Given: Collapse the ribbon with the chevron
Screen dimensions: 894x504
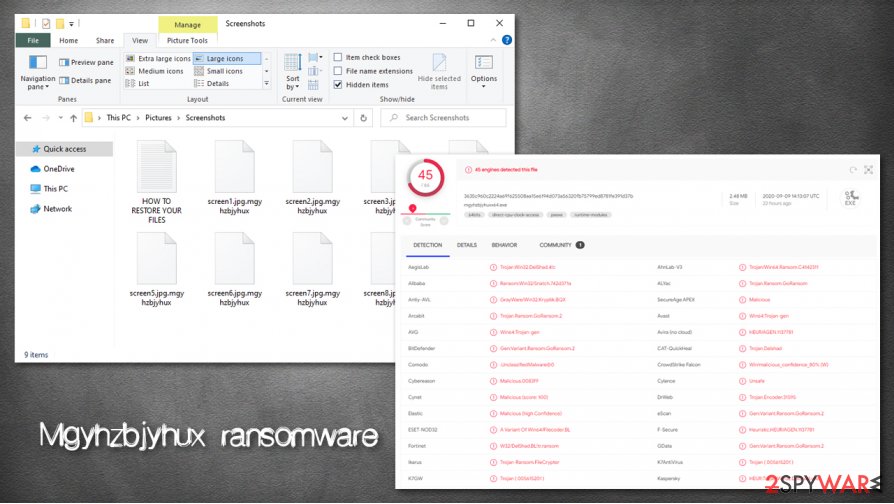Looking at the screenshot, I should tap(493, 40).
